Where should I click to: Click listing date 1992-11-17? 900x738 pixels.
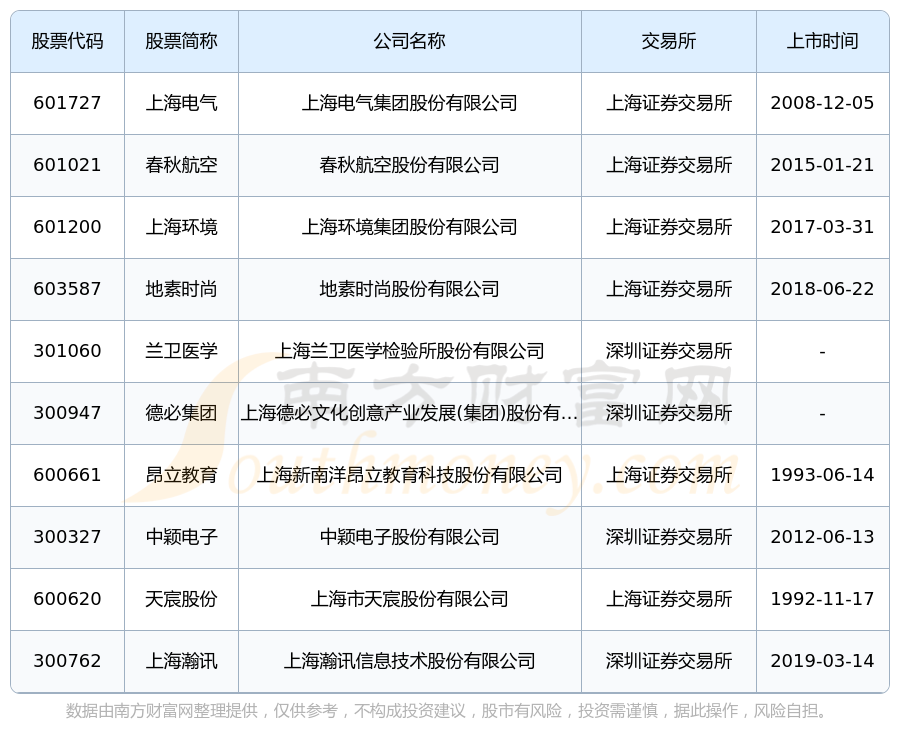823,599
